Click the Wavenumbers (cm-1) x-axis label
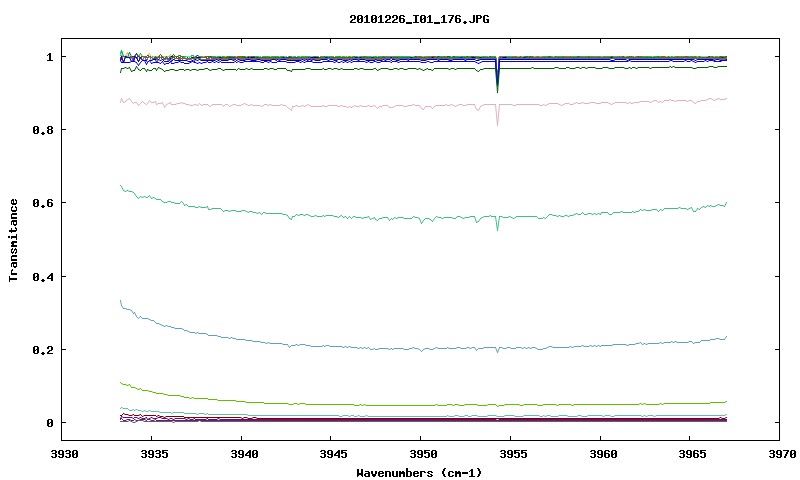The height and width of the screenshot is (480, 800). pyautogui.click(x=419, y=473)
